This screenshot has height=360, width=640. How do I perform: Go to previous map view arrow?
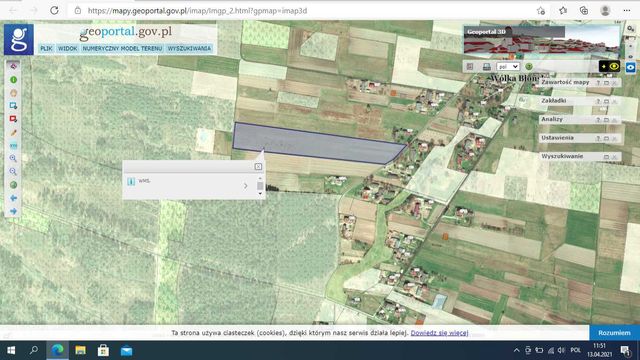click(13, 198)
